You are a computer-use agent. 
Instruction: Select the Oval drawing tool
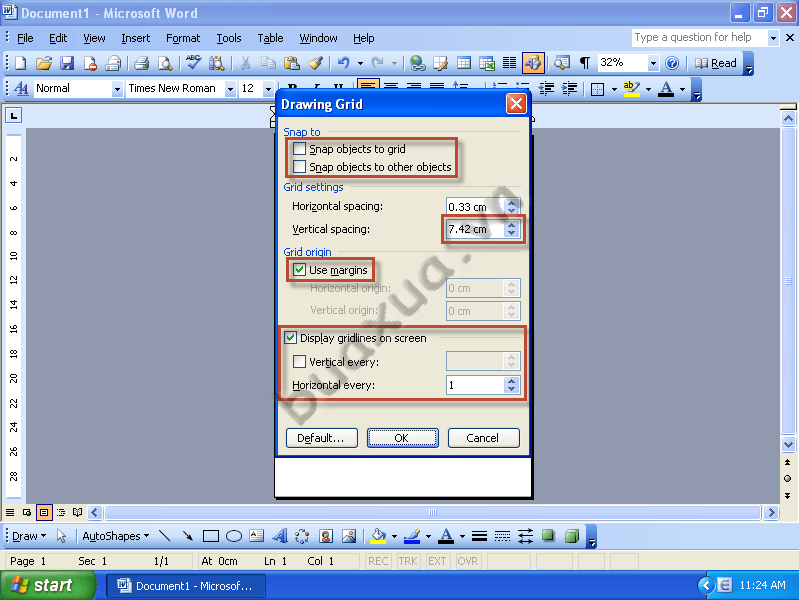(233, 536)
